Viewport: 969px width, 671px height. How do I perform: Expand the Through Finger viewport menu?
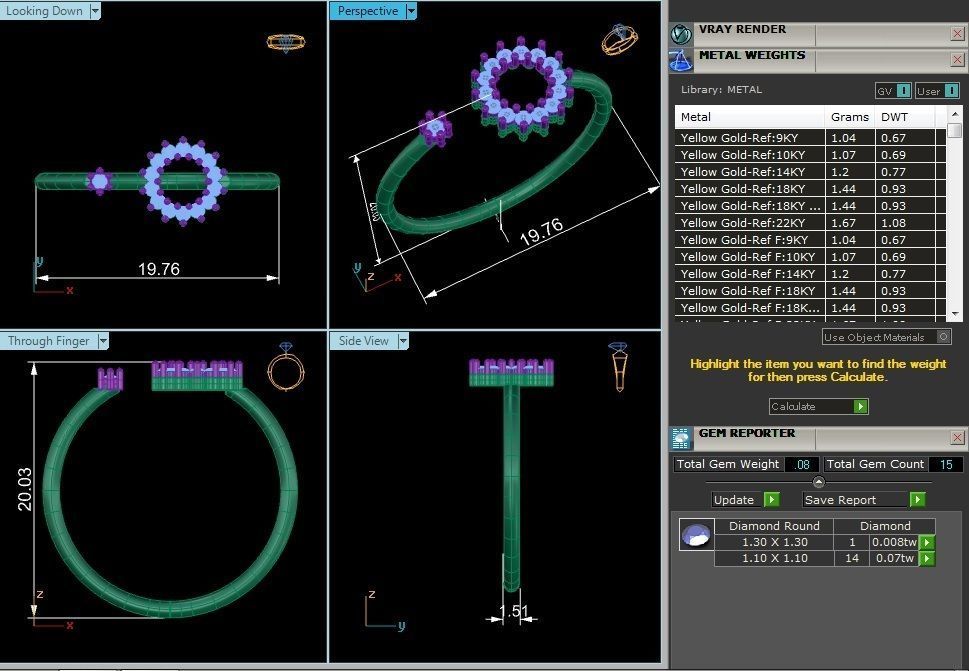102,341
